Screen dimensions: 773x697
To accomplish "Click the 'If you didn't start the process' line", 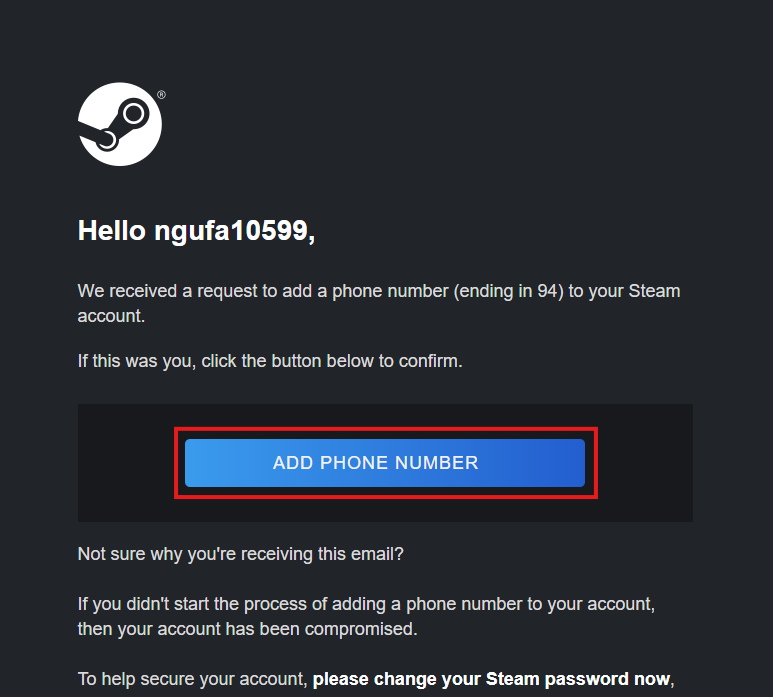I will (x=198, y=605).
